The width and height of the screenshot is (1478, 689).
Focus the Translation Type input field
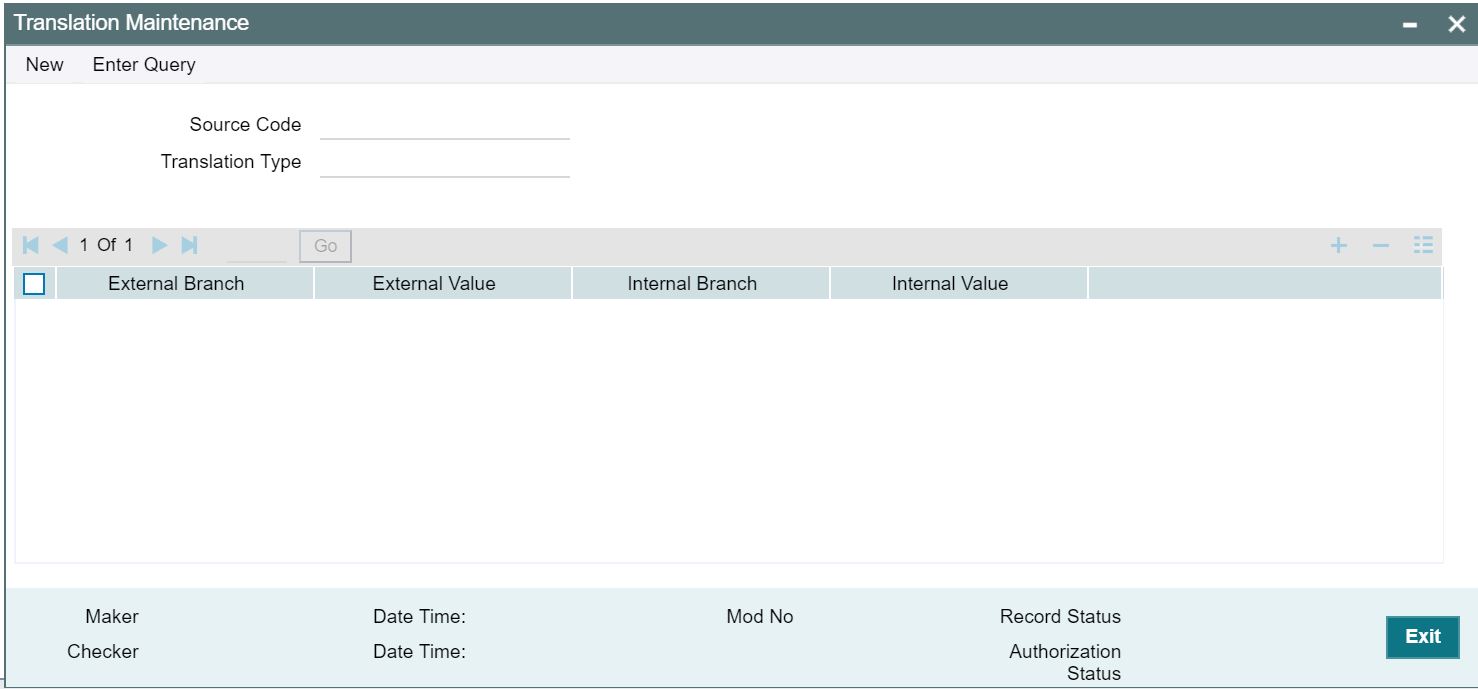445,162
